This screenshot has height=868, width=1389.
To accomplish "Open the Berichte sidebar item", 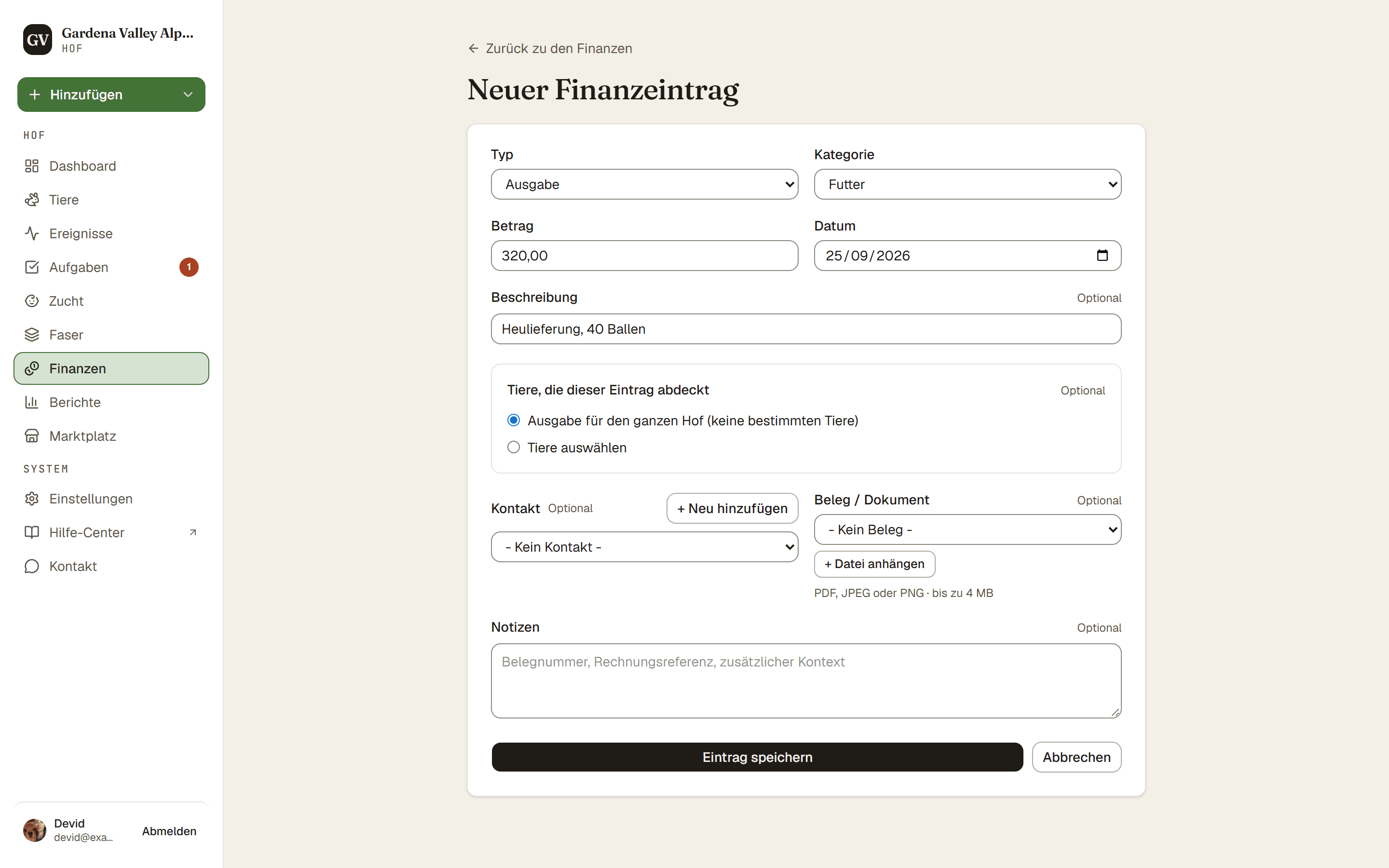I will pos(111,403).
